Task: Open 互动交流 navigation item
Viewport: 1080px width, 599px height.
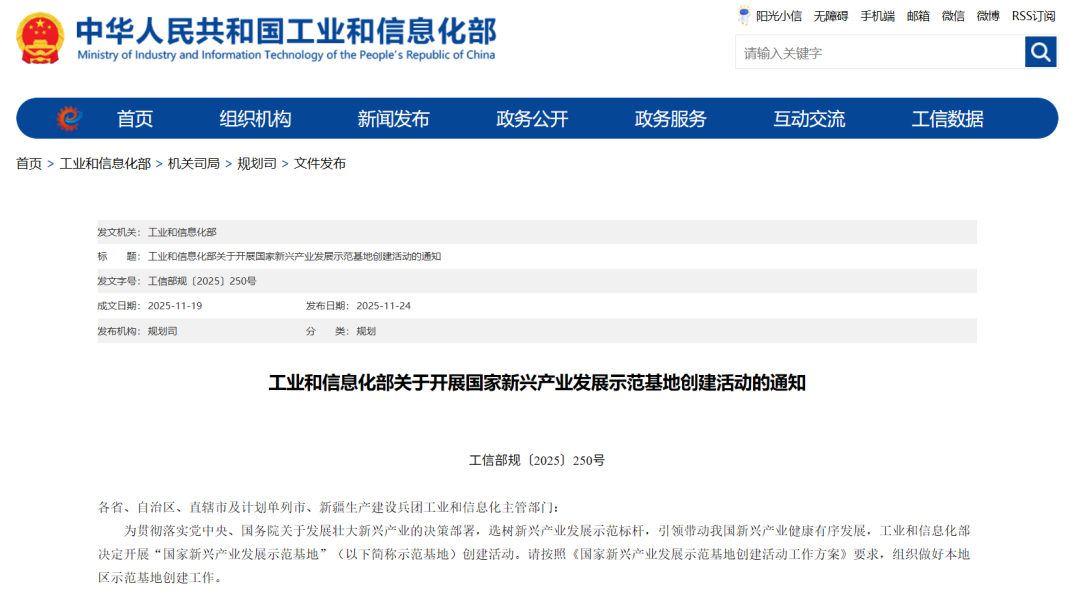Action: pyautogui.click(x=809, y=119)
